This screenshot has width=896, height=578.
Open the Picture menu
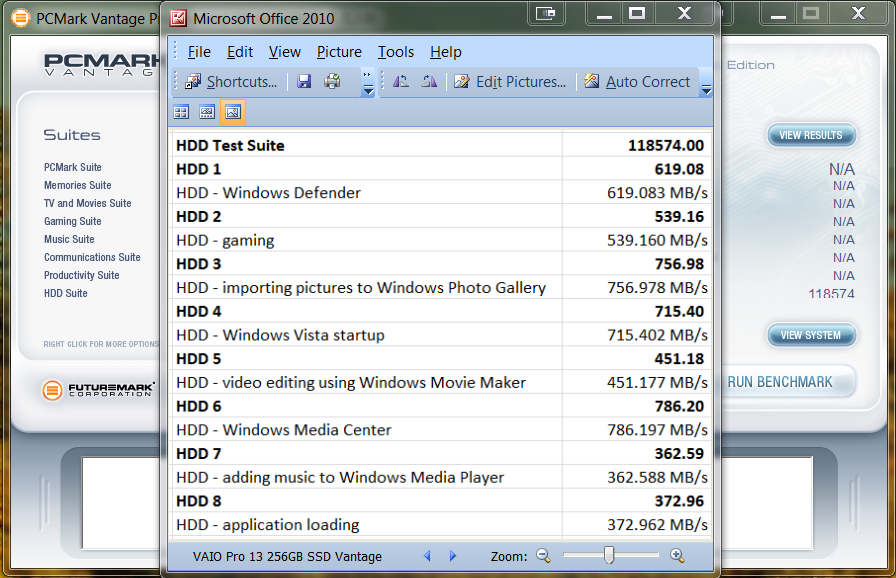[x=339, y=52]
